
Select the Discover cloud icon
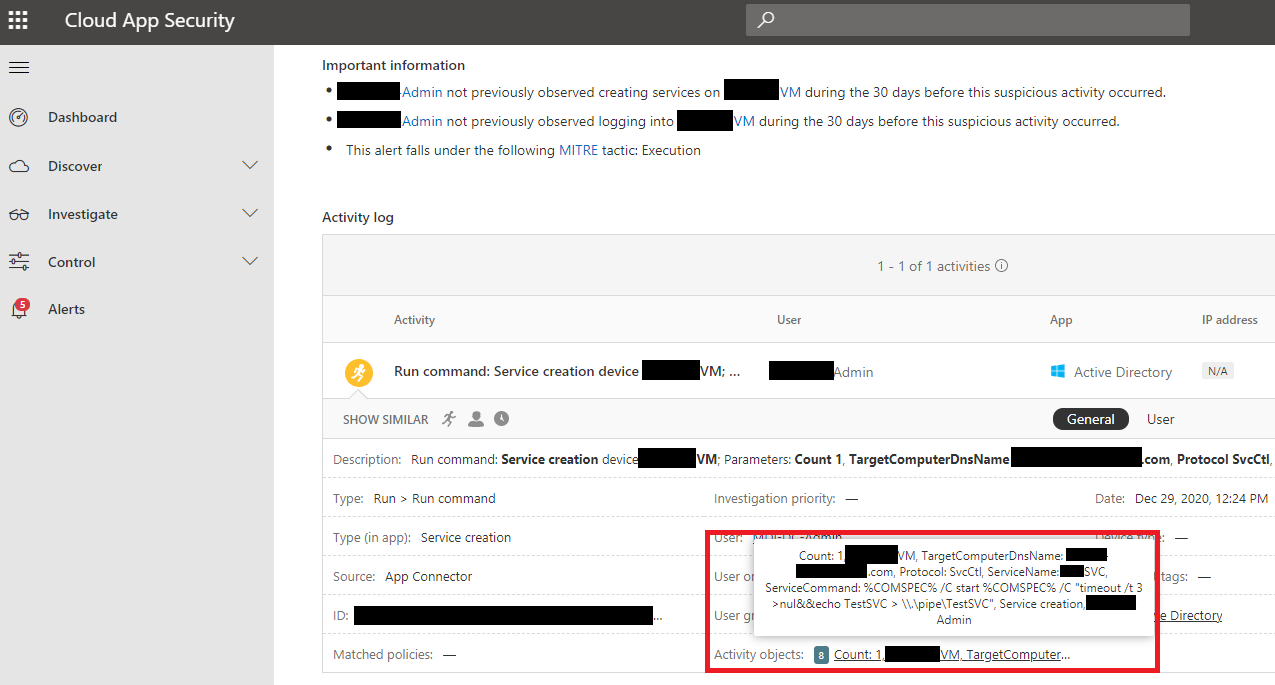pyautogui.click(x=19, y=167)
